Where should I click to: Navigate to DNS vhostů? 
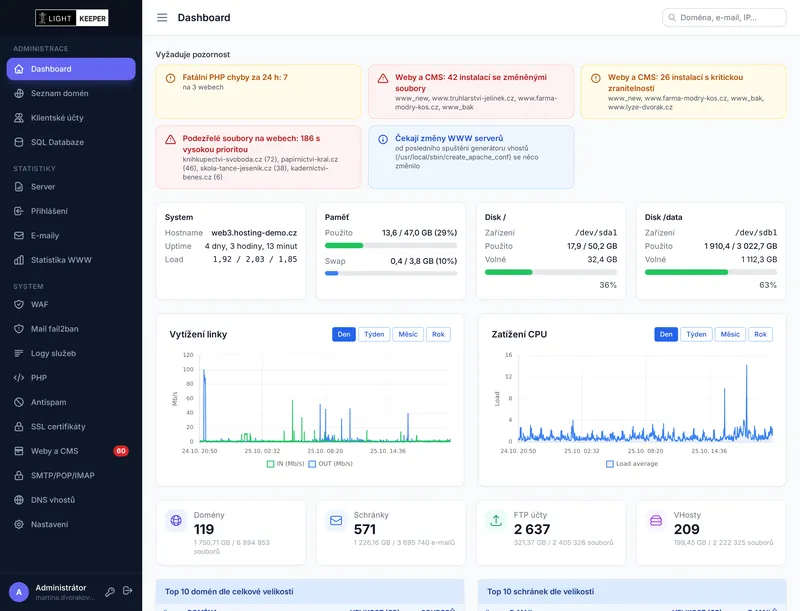(x=71, y=500)
